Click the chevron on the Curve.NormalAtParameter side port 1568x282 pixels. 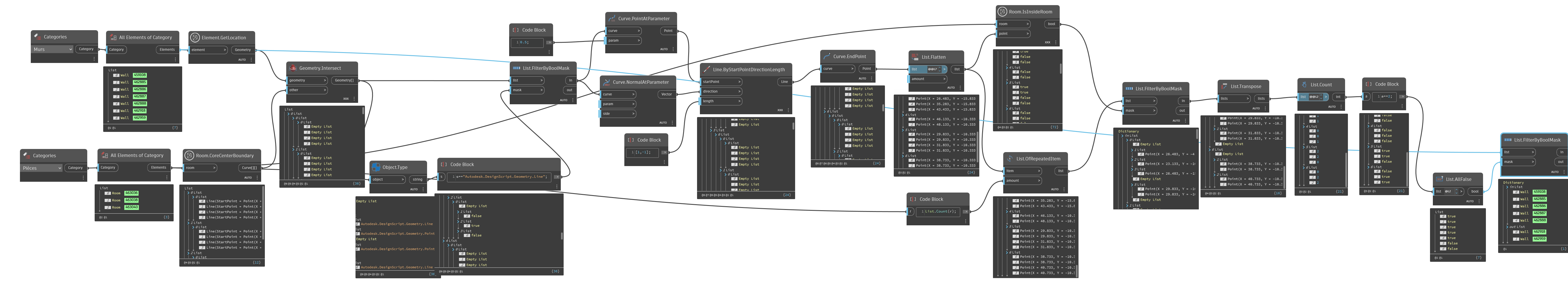coord(634,114)
